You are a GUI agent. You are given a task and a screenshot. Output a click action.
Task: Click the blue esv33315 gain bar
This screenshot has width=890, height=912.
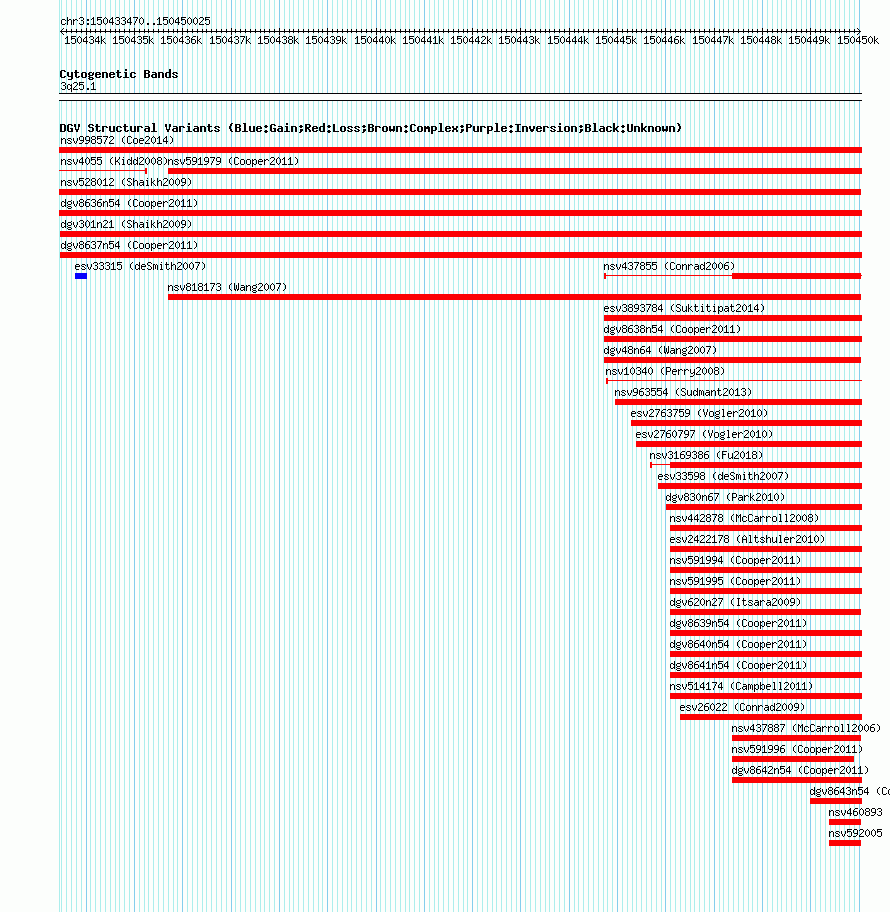(x=81, y=276)
